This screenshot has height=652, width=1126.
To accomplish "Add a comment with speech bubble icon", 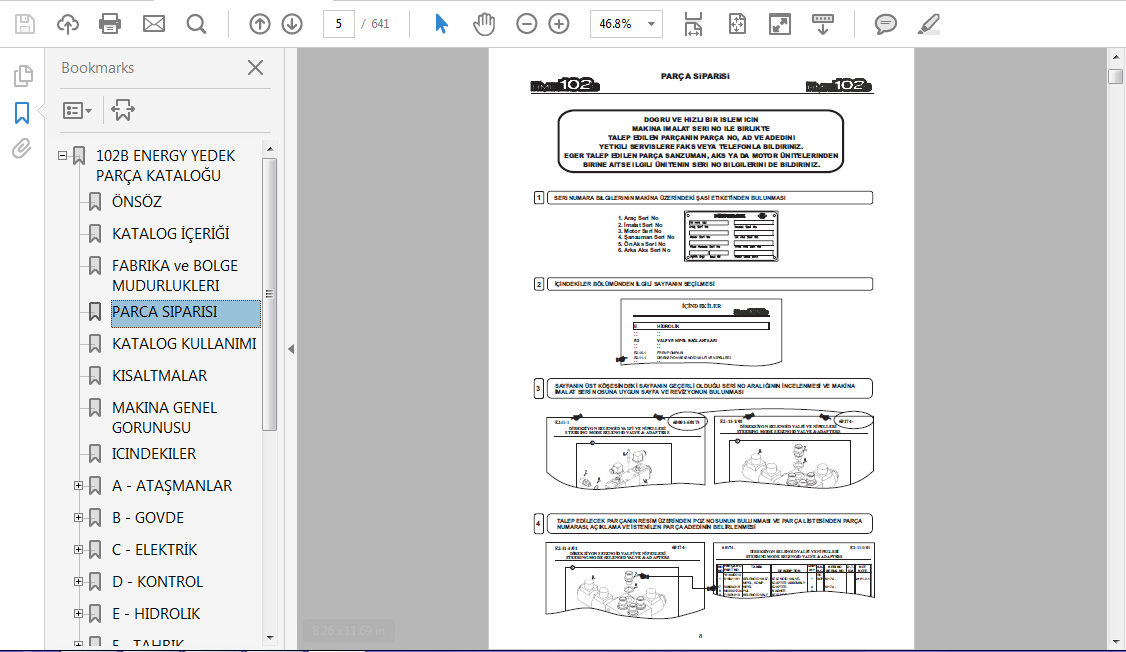I will point(885,24).
